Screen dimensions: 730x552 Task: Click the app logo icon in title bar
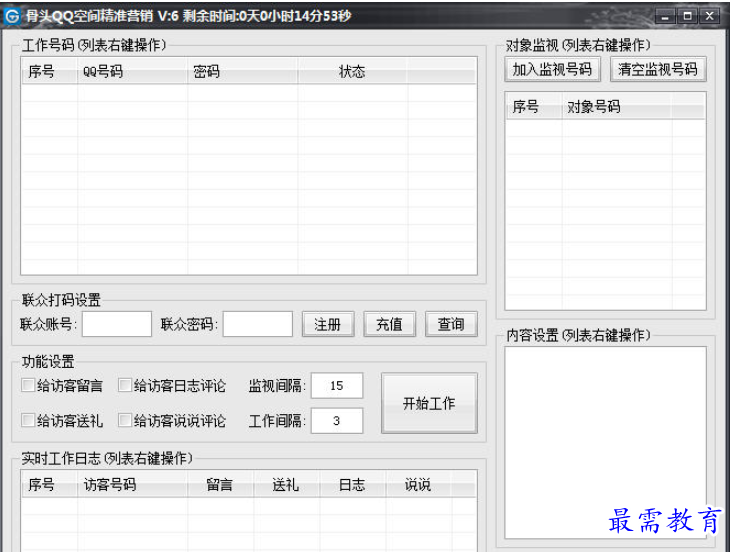click(12, 16)
